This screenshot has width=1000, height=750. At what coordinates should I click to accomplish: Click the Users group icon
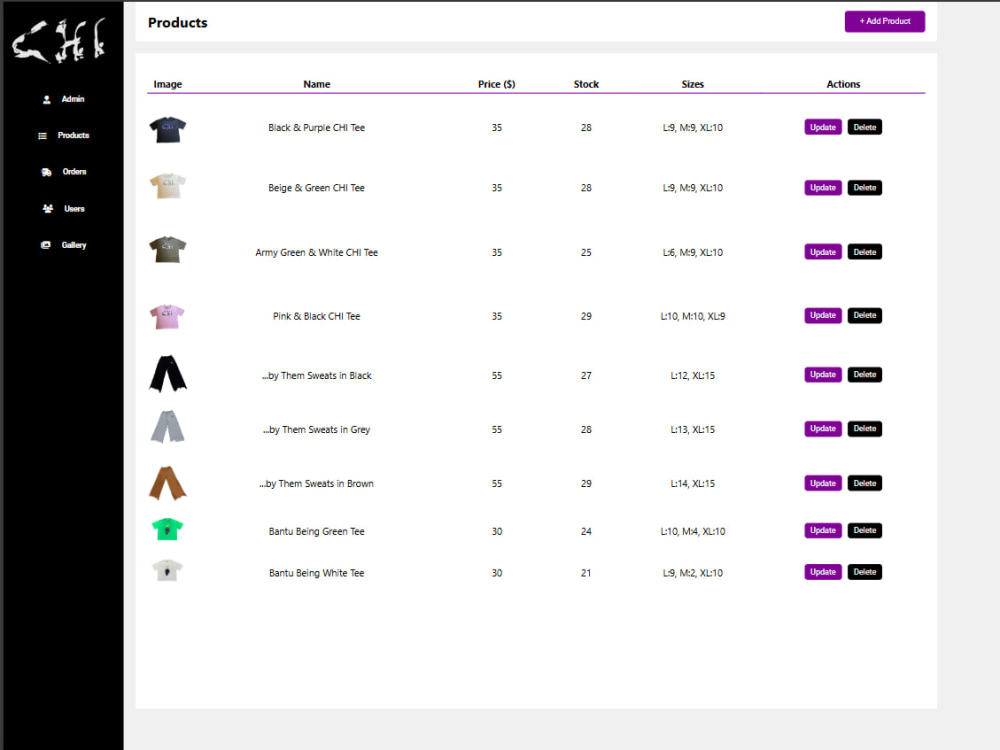(48, 209)
